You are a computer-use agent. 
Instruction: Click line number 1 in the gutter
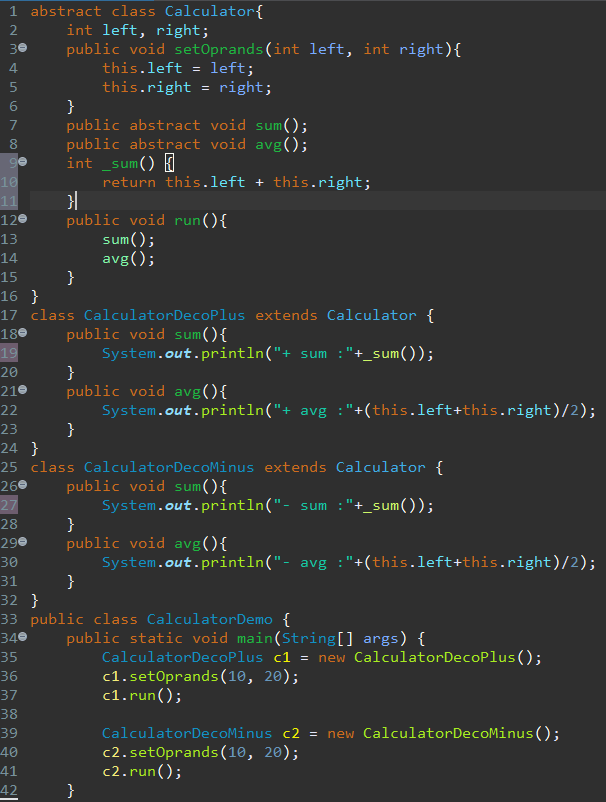pyautogui.click(x=13, y=11)
